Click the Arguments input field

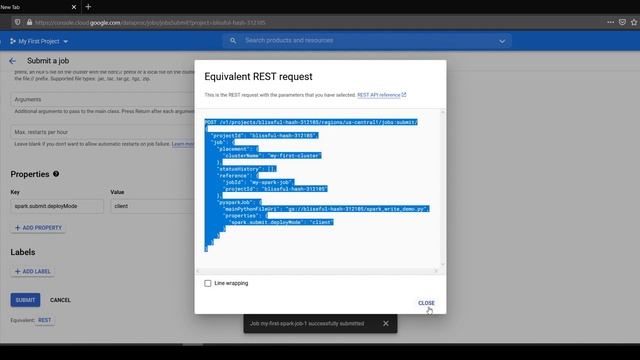[x=103, y=99]
